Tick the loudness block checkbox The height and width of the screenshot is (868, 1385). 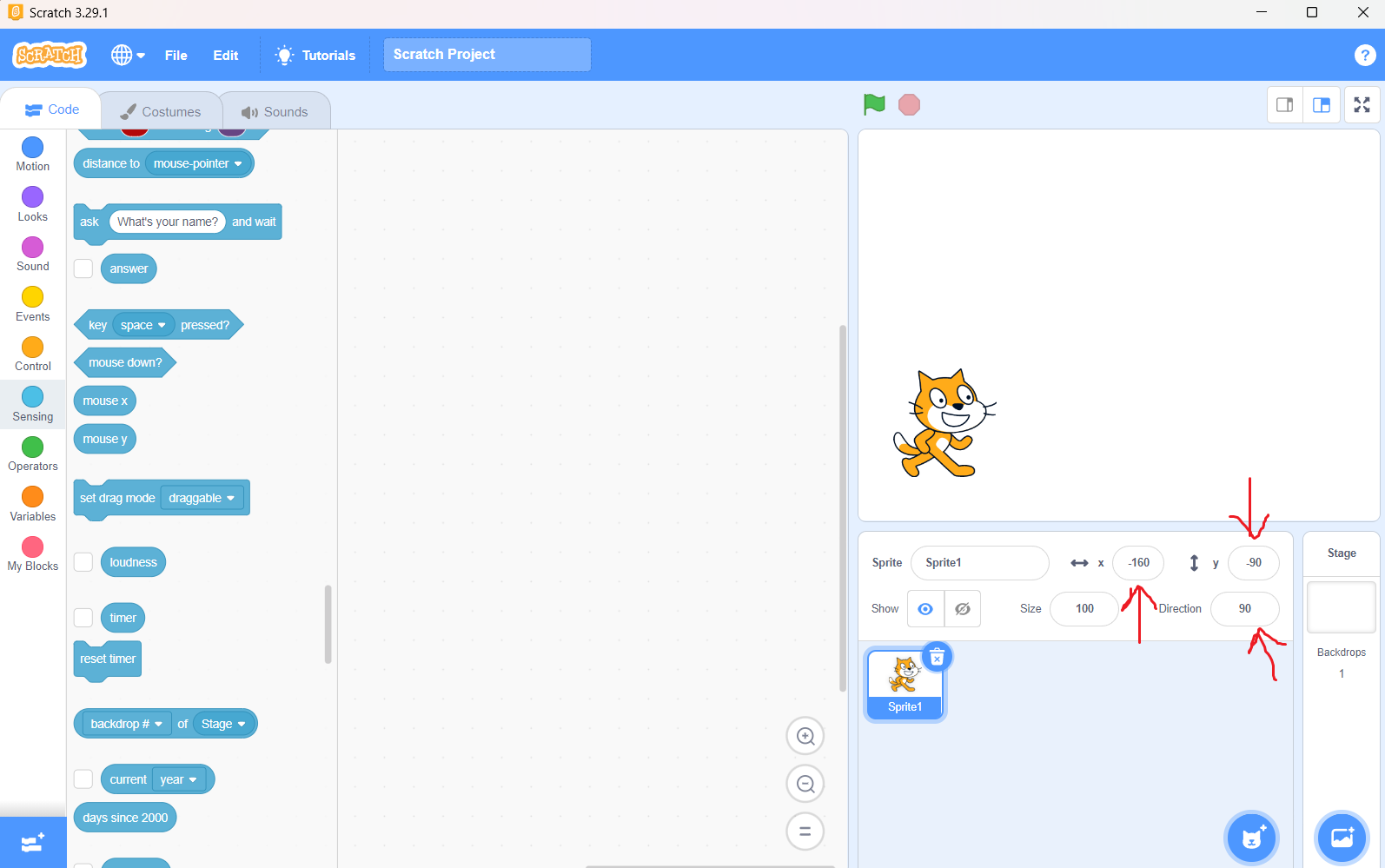point(83,562)
